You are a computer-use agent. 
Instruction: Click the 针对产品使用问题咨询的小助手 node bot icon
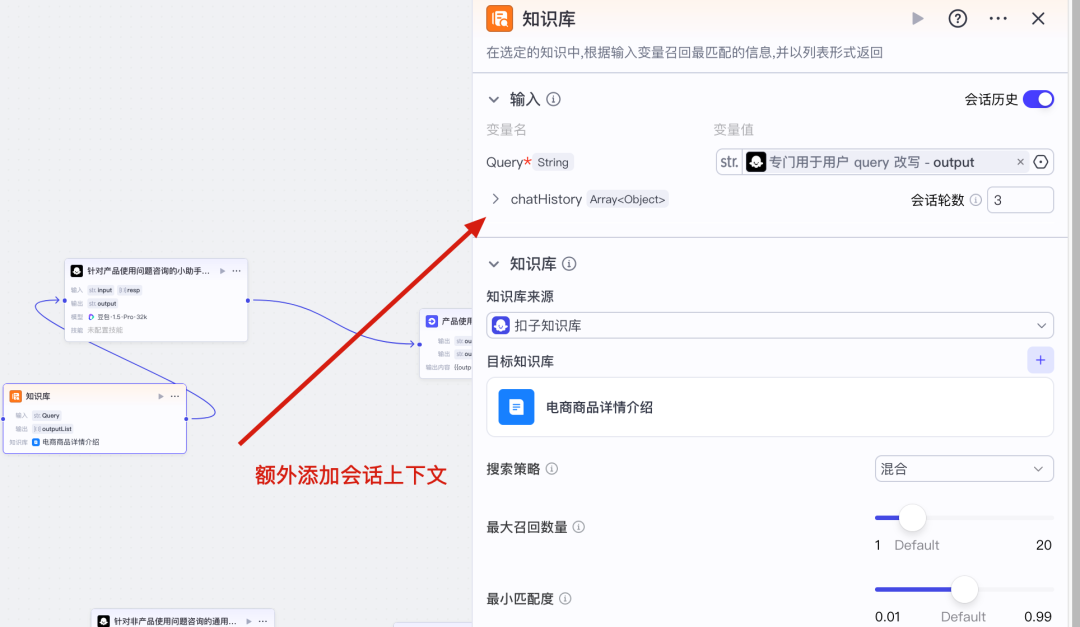click(76, 271)
